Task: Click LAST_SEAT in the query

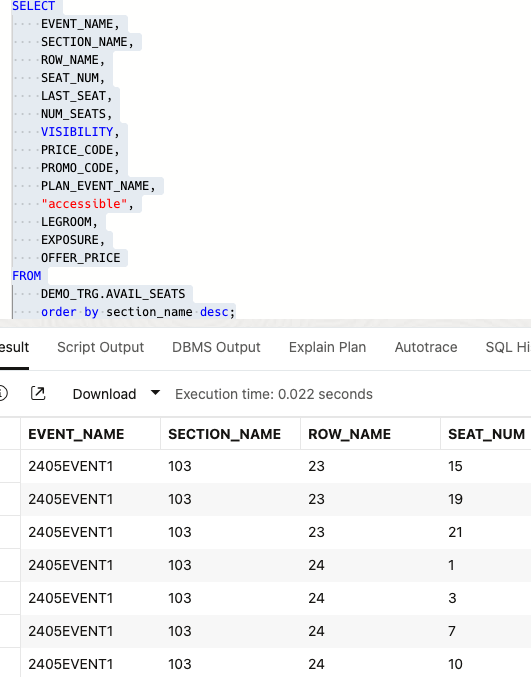Action: click(x=73, y=95)
